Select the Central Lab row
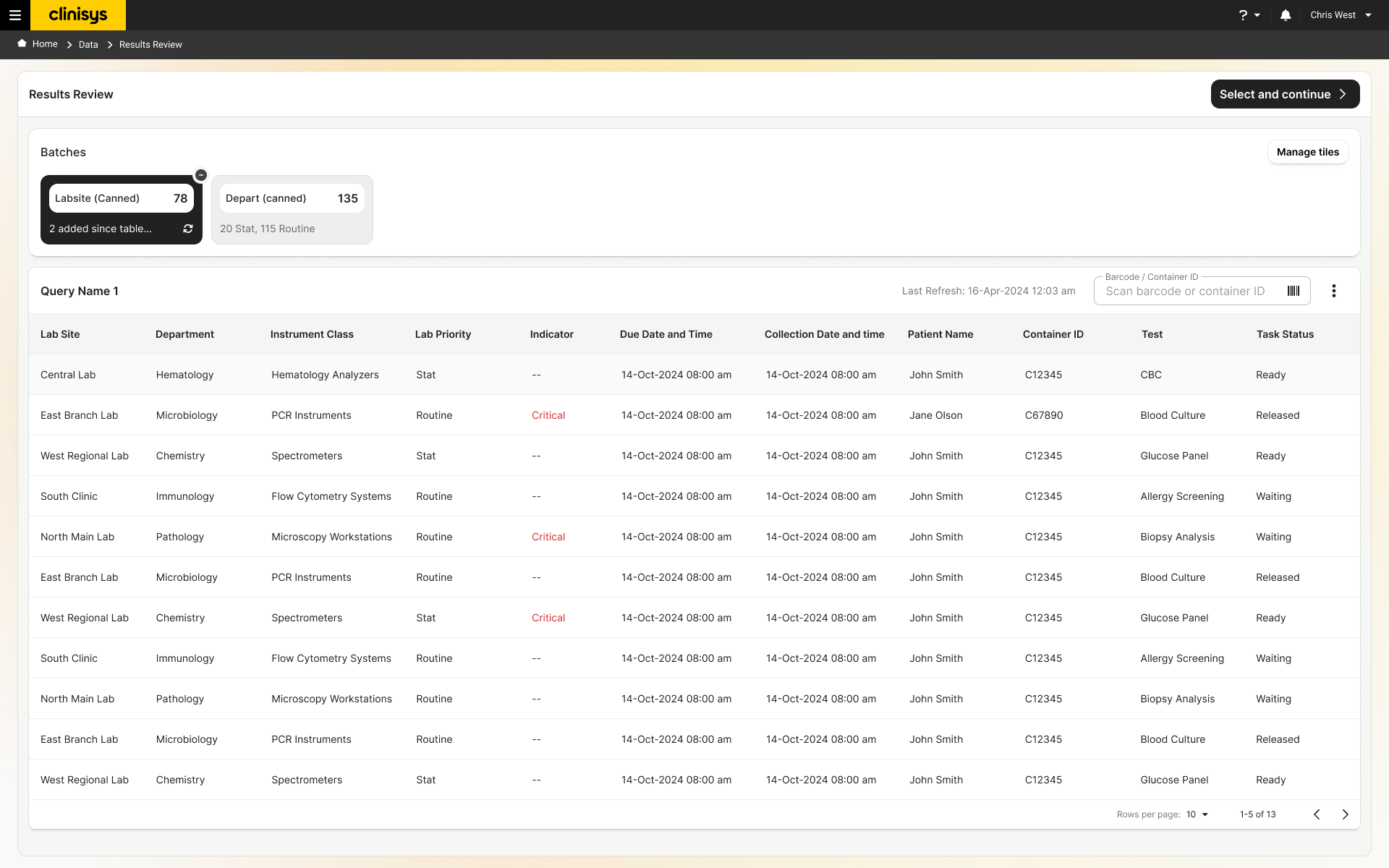Screen dimensions: 1389x868 click(694, 375)
